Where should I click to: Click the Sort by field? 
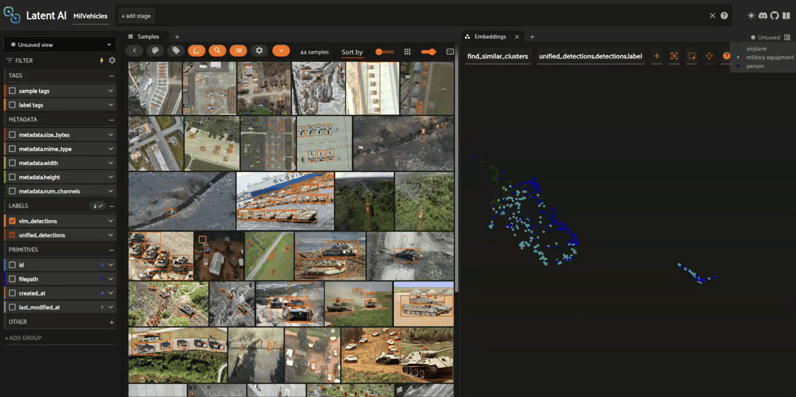click(352, 52)
